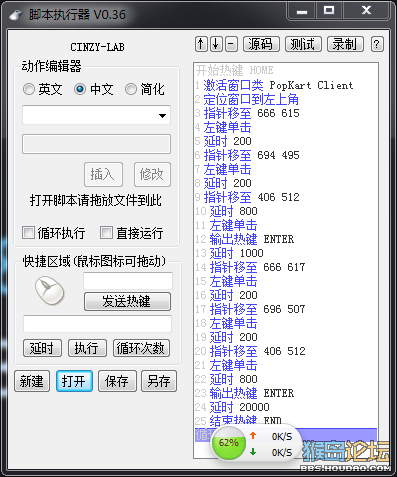The image size is (397, 477).
Task: Select line 21 左键单击
Action: click(286, 365)
